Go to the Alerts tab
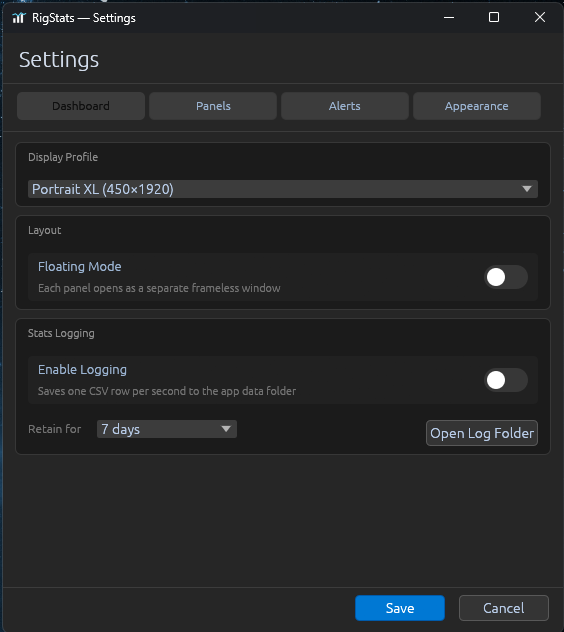Image resolution: width=564 pixels, height=632 pixels. (x=345, y=106)
